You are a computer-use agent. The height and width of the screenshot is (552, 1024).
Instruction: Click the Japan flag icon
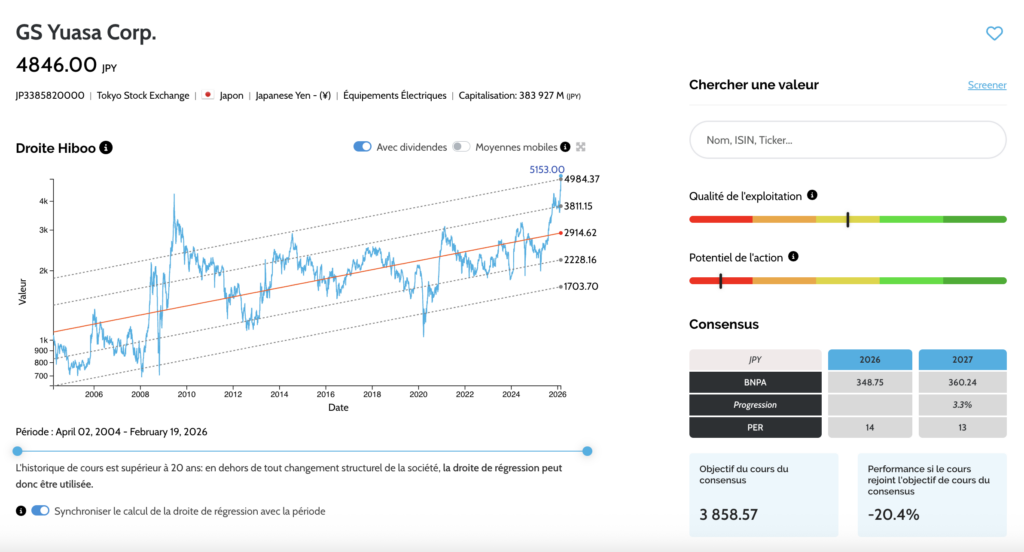pyautogui.click(x=208, y=96)
